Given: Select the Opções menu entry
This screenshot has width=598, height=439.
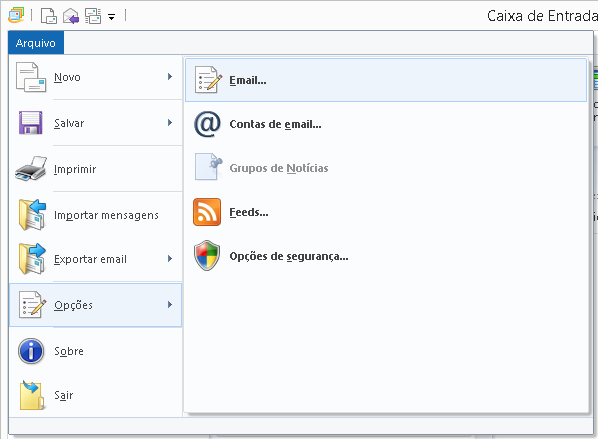Looking at the screenshot, I should pos(95,305).
